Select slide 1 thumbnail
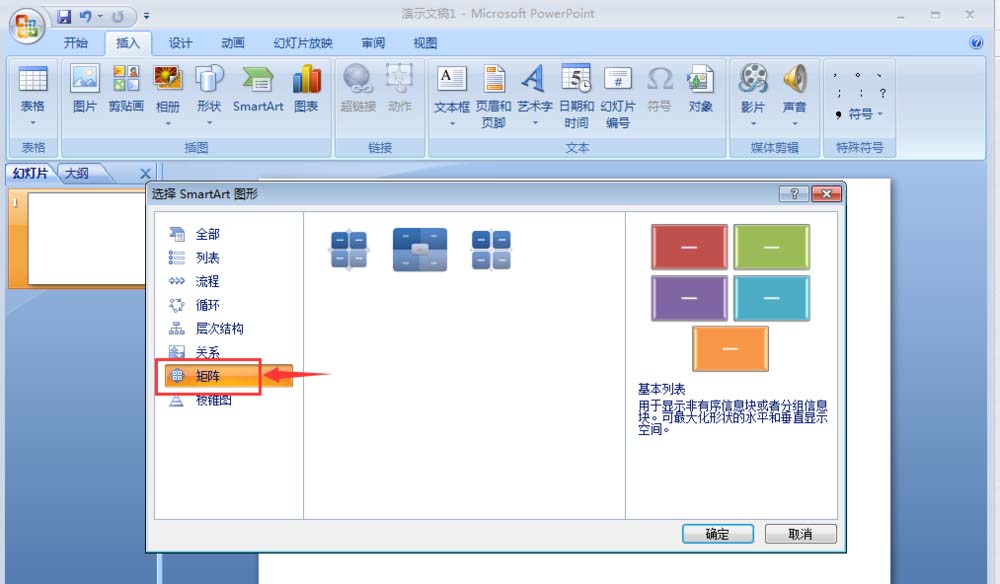This screenshot has height=584, width=1000. click(87, 238)
